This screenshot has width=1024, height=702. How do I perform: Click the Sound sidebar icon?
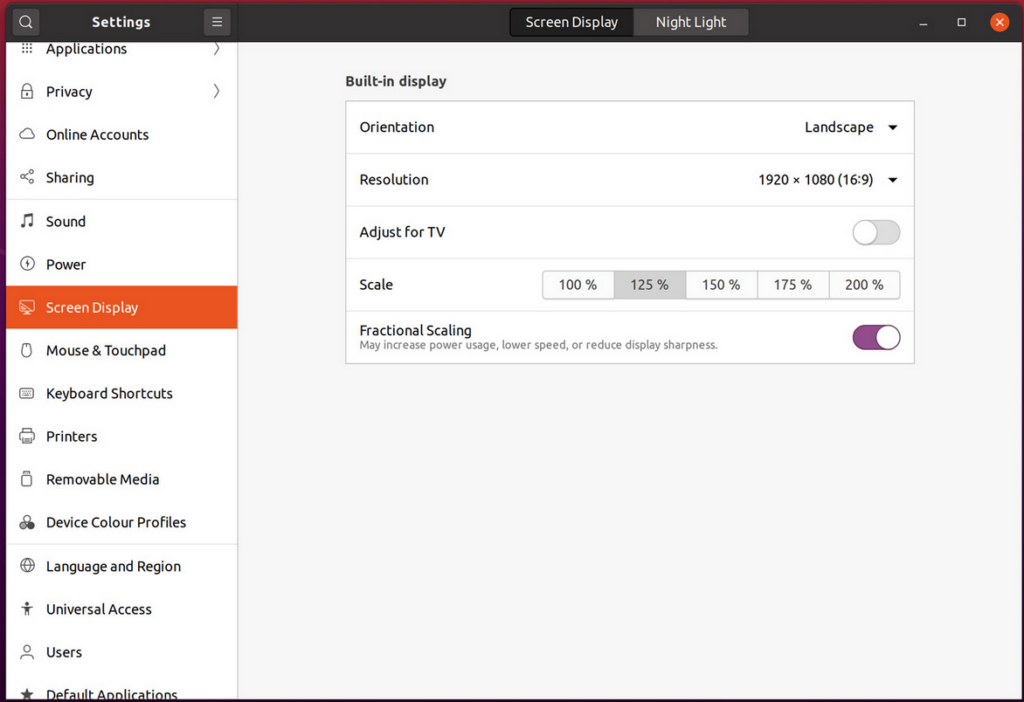(x=25, y=221)
